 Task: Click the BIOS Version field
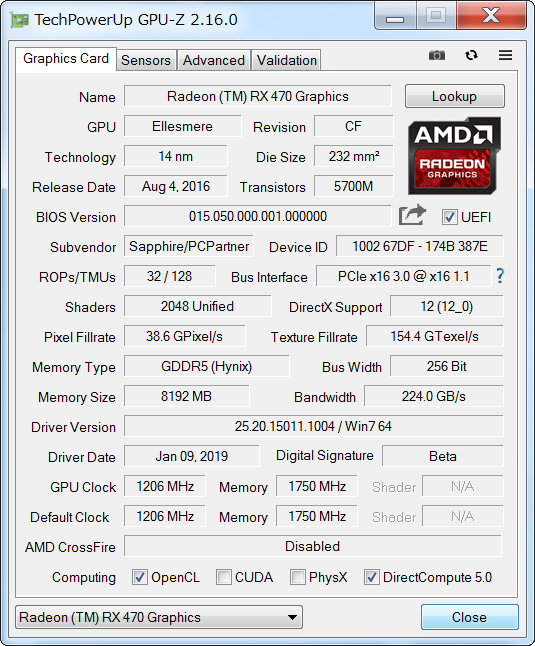(x=257, y=216)
